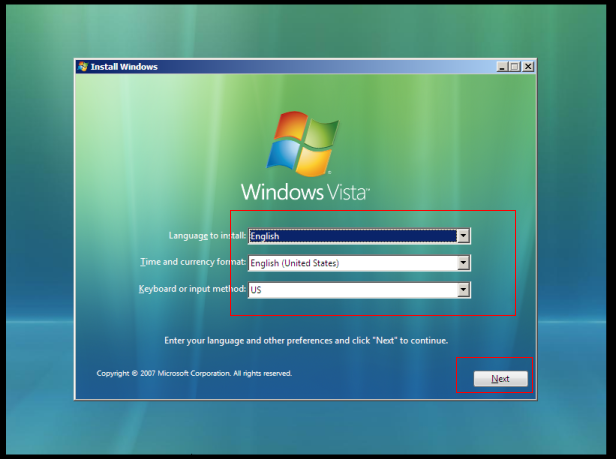
Task: Click the 'Language to install:' label
Action: click(207, 235)
